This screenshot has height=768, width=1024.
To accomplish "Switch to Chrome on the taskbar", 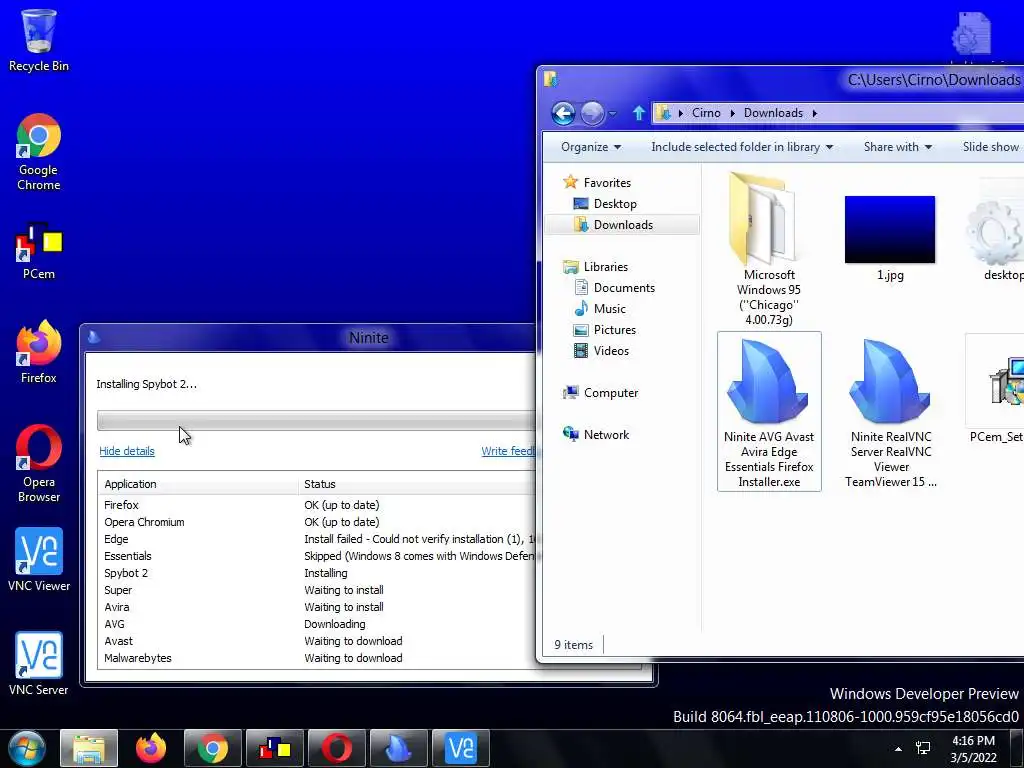I will pyautogui.click(x=213, y=748).
